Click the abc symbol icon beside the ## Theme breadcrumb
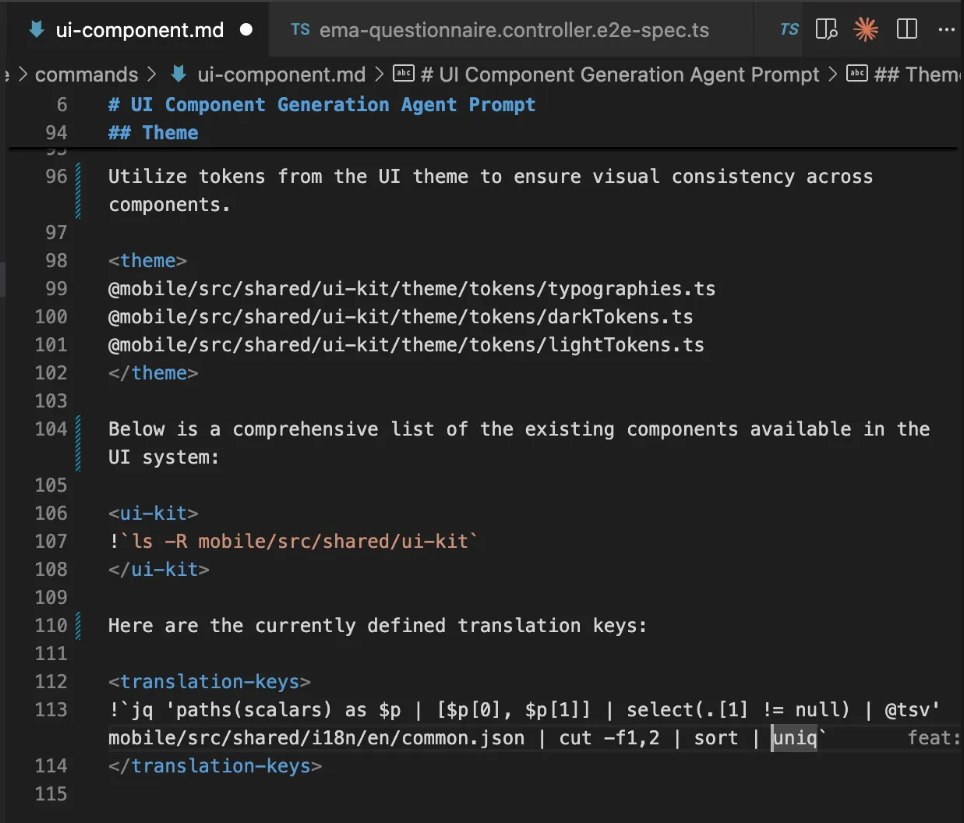This screenshot has height=823, width=964. point(857,75)
